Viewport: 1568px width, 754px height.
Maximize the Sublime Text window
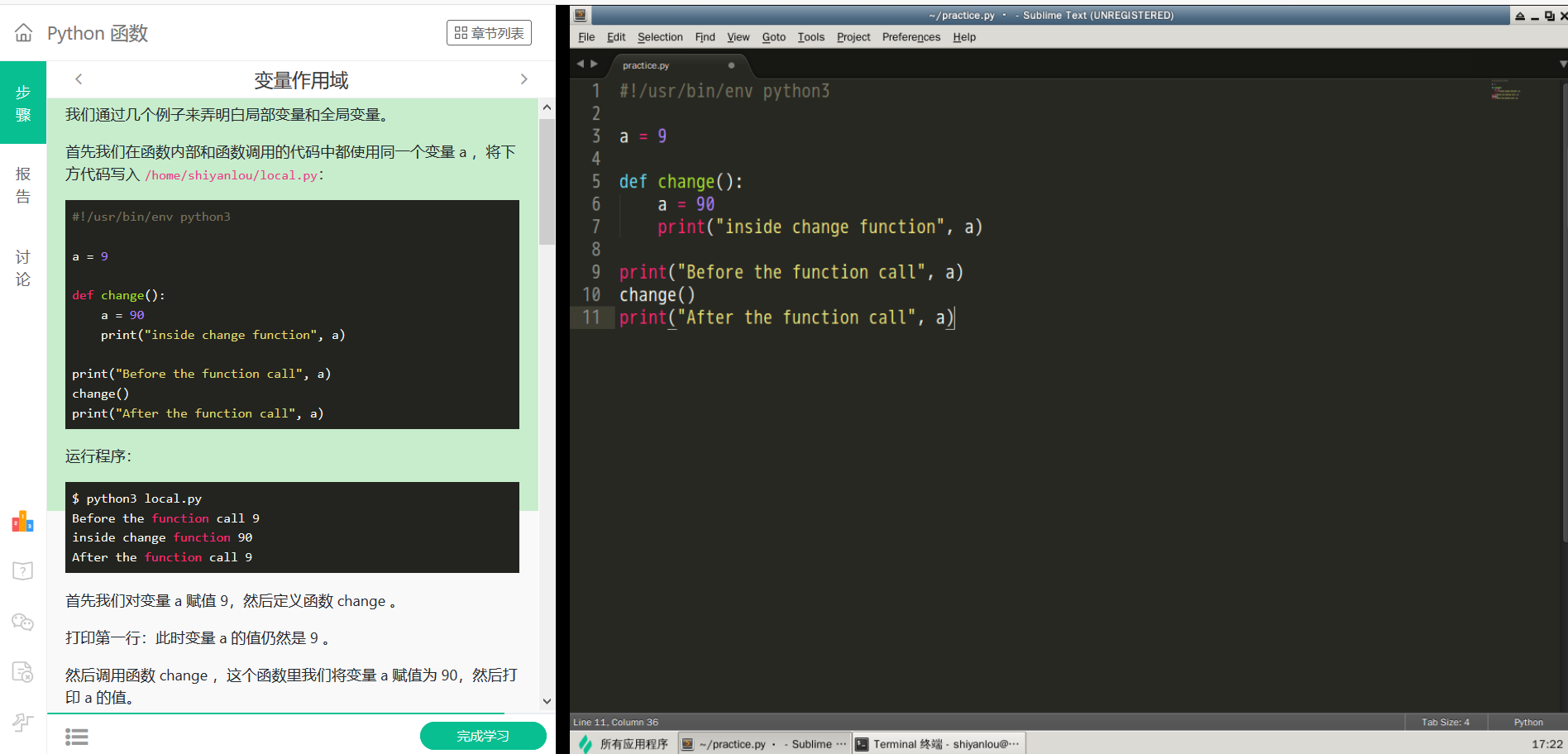tap(1549, 16)
